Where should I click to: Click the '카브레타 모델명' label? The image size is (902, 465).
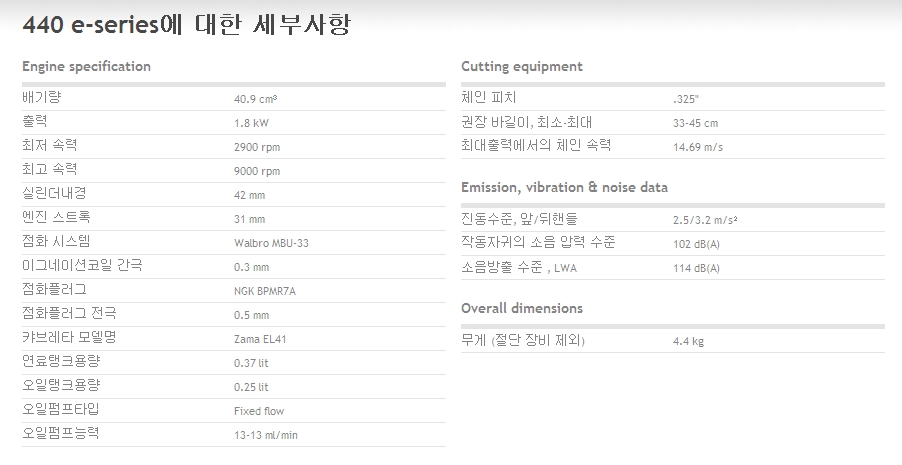click(69, 338)
